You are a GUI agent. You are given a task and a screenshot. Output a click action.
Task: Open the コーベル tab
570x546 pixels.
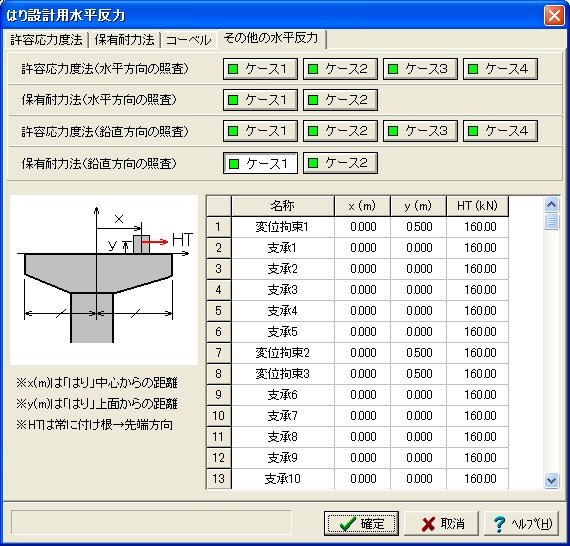(188, 40)
